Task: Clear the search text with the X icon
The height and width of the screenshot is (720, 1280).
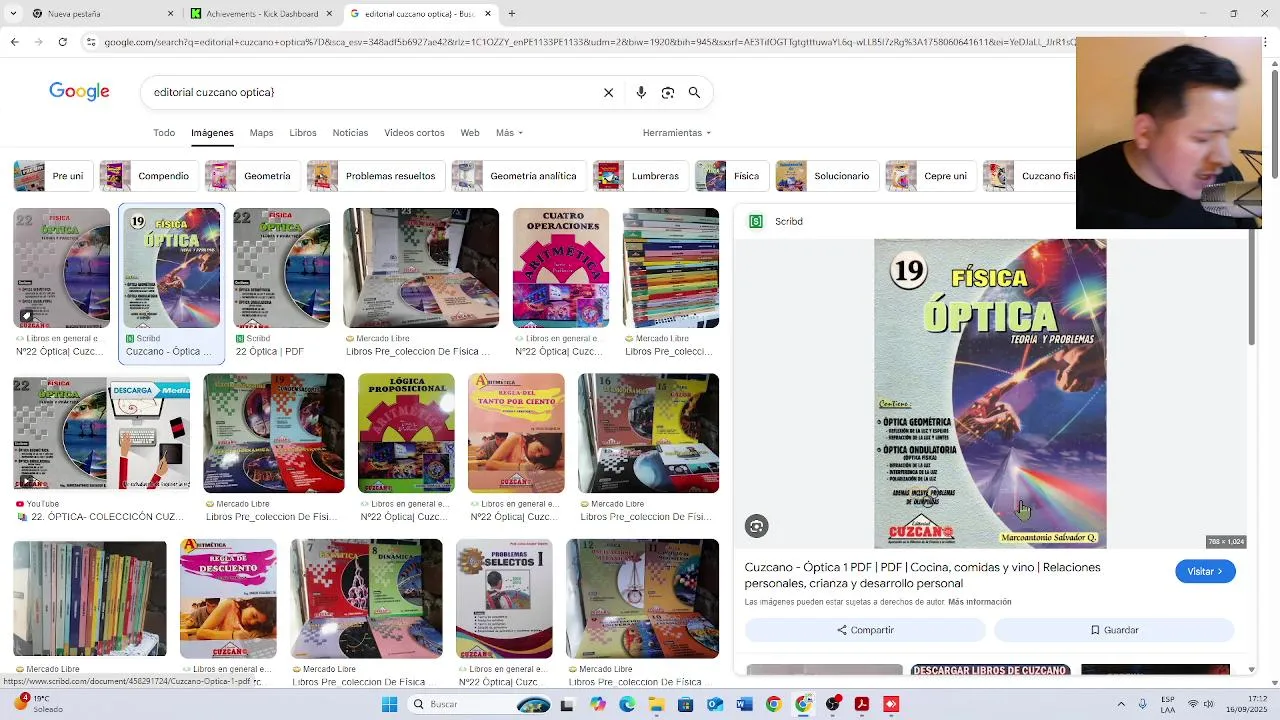Action: coord(608,92)
